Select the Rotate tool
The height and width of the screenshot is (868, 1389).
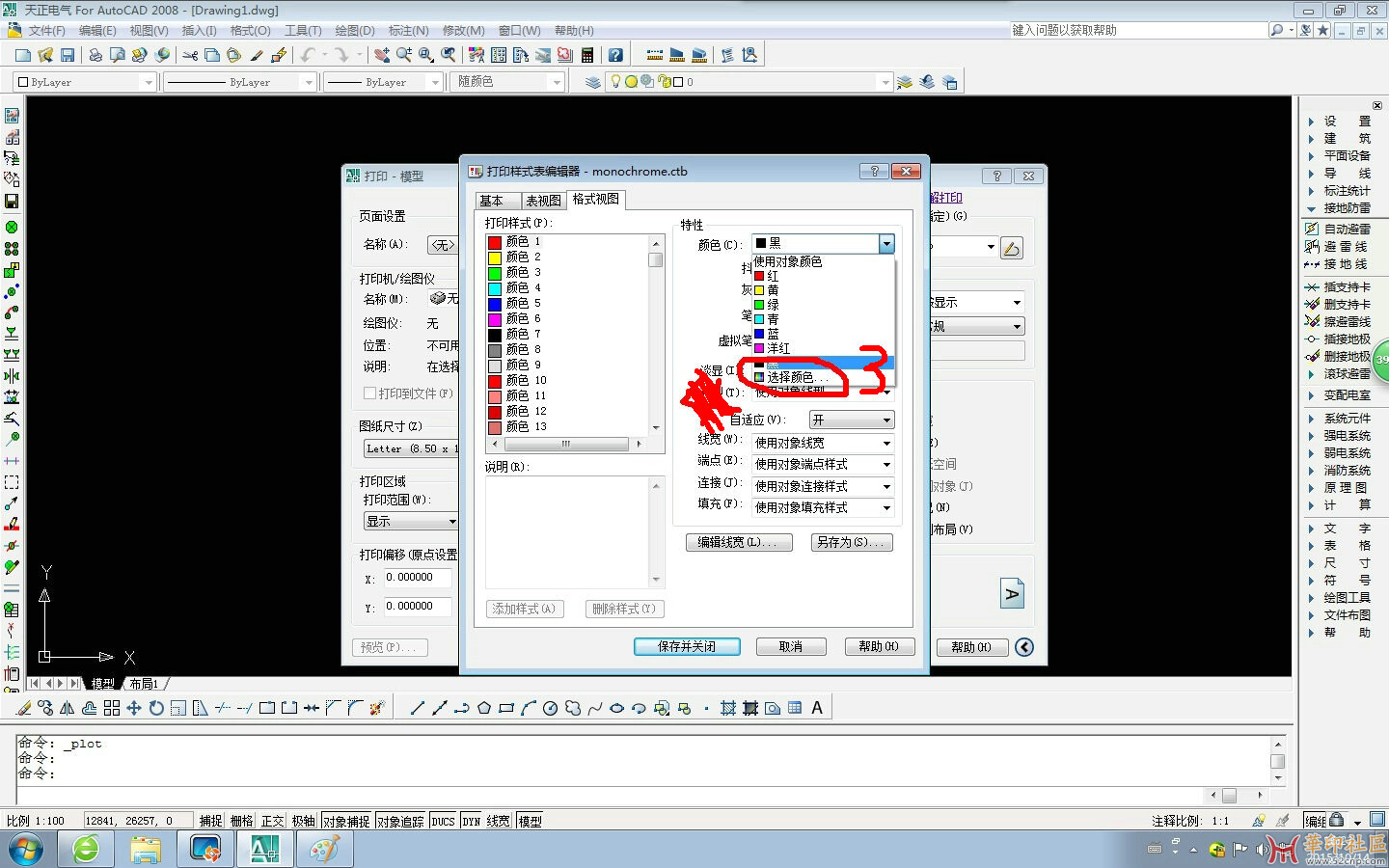(x=156, y=708)
